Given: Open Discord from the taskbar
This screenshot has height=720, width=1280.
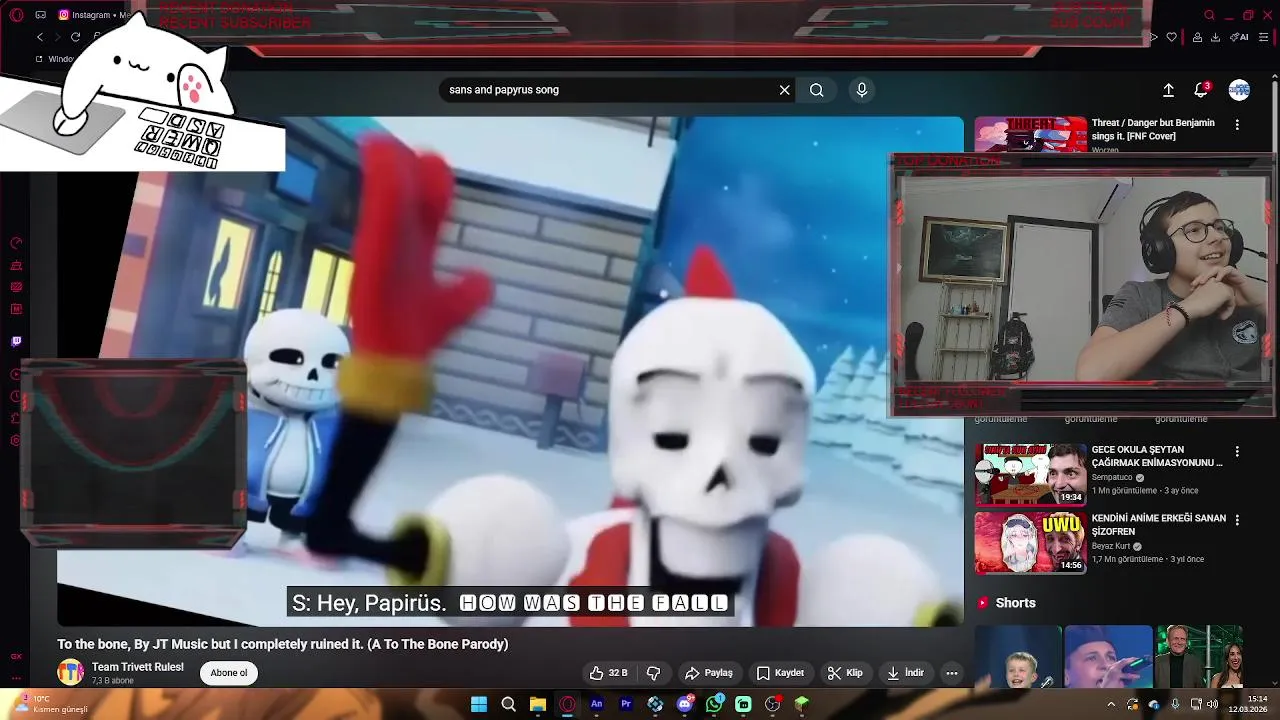Looking at the screenshot, I should tap(685, 704).
